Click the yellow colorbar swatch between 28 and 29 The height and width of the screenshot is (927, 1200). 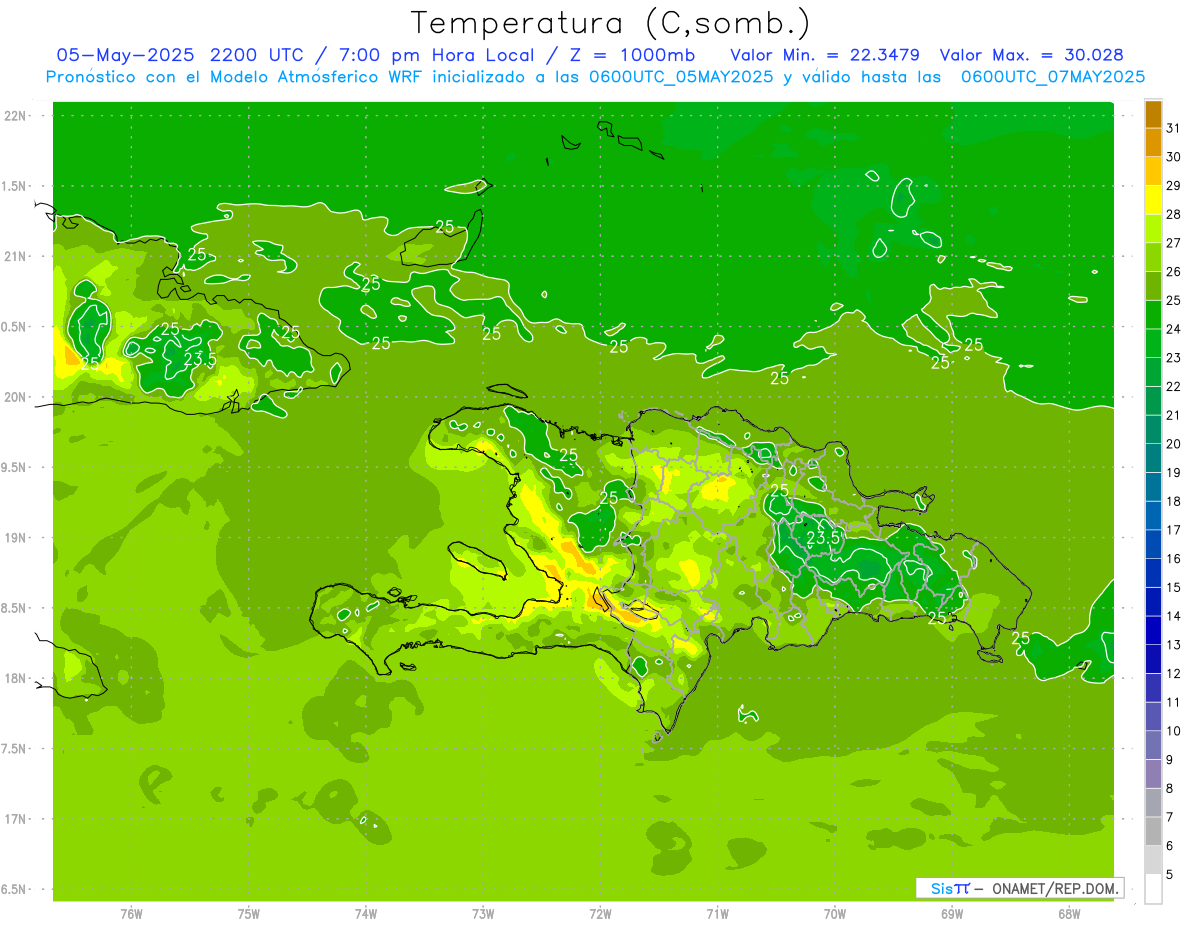click(x=1153, y=200)
